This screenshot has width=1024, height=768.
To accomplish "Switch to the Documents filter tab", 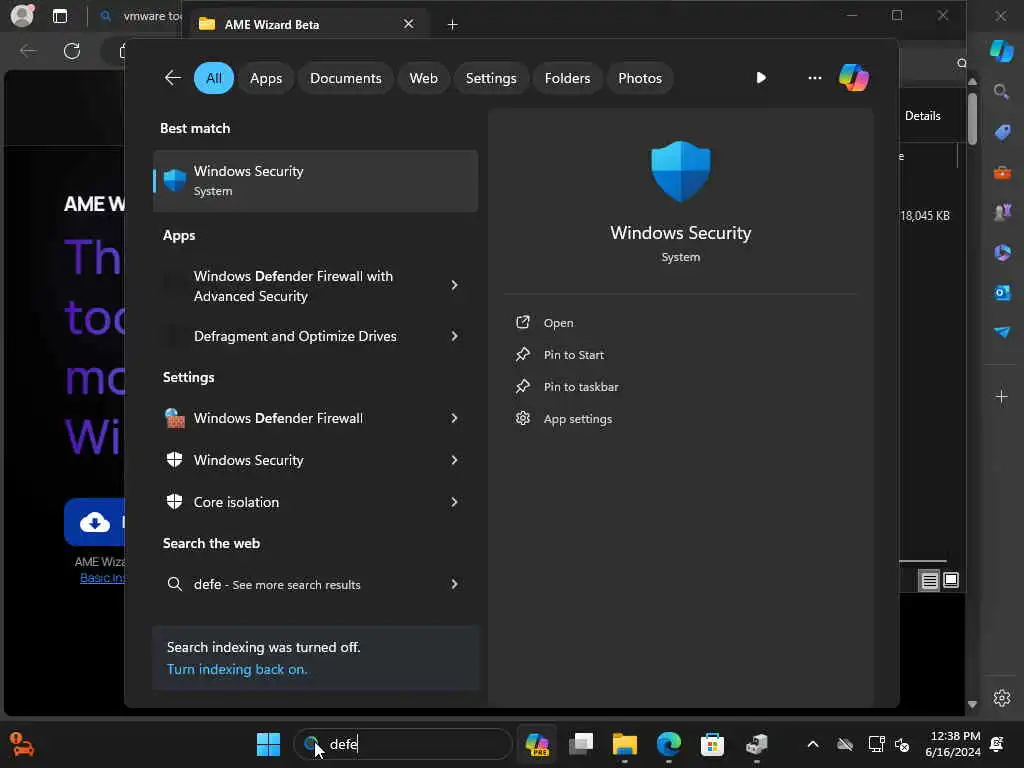I will (345, 78).
